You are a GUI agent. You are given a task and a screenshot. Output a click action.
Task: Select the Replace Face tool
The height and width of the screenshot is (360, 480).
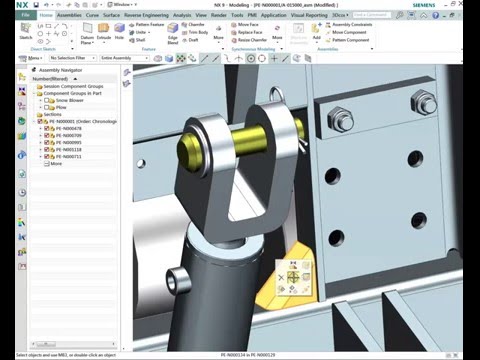pos(246,32)
